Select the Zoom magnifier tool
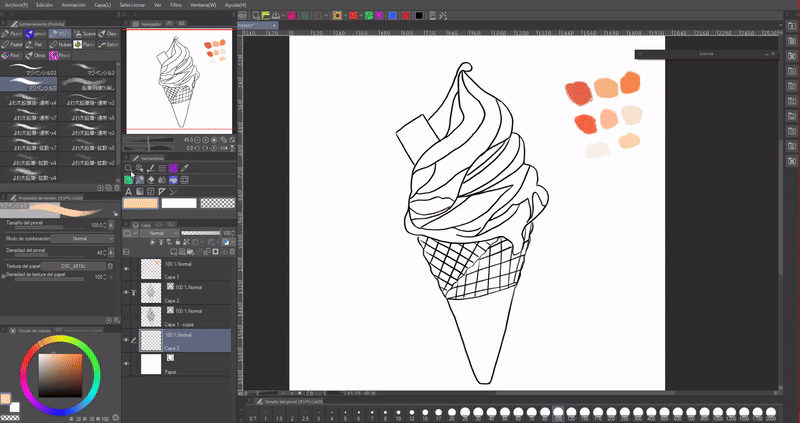This screenshot has width=800, height=423. (x=129, y=168)
